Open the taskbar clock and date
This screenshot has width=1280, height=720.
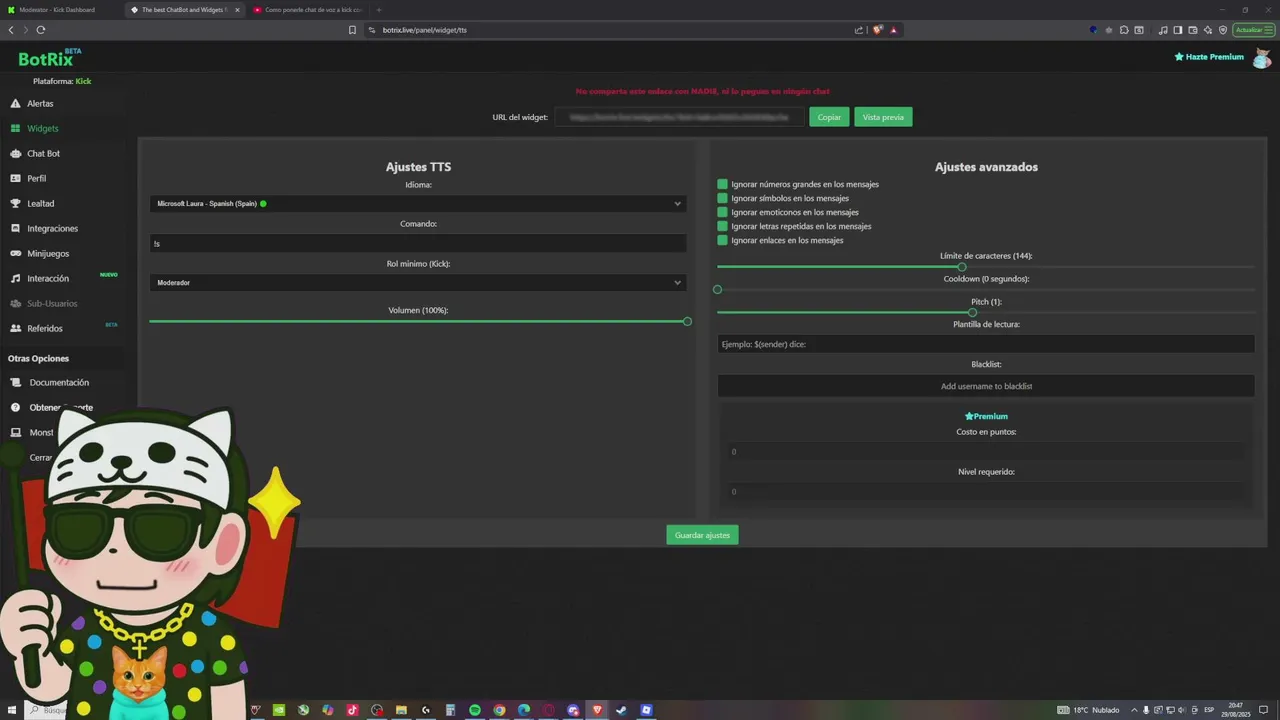[1236, 710]
